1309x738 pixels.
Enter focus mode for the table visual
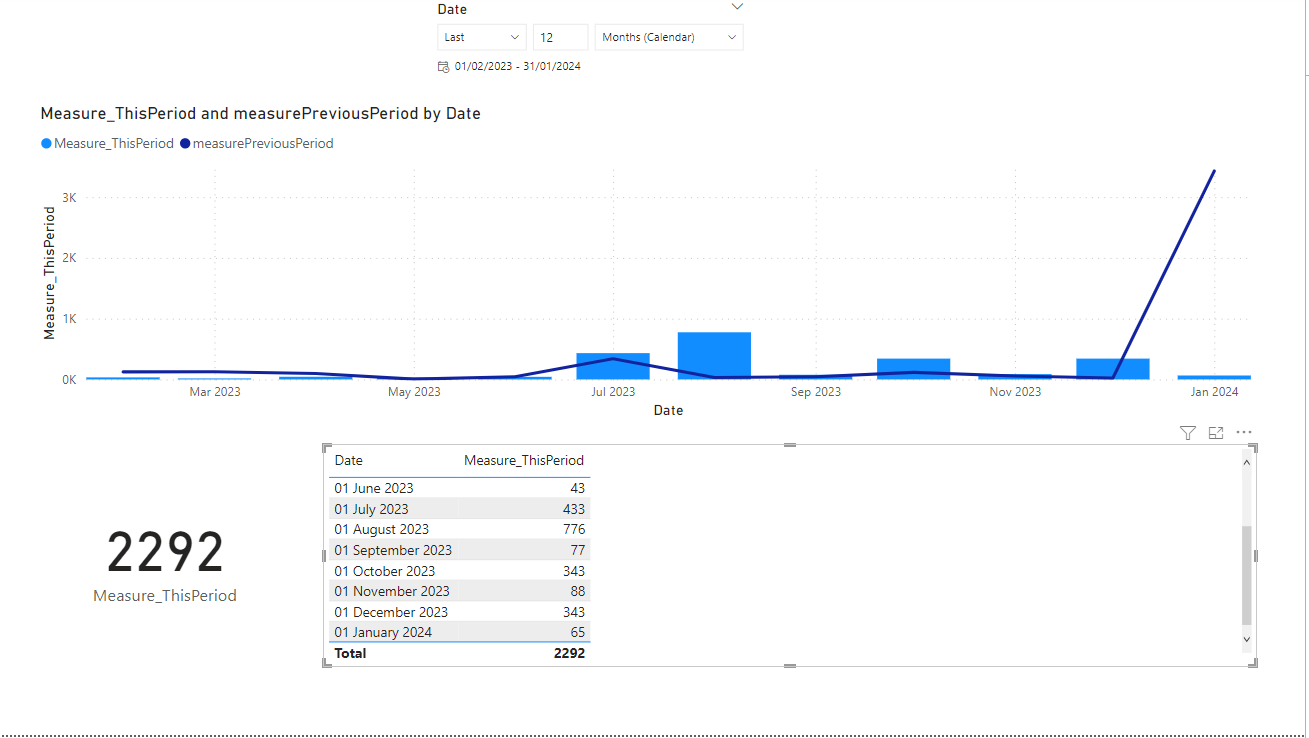[1216, 433]
